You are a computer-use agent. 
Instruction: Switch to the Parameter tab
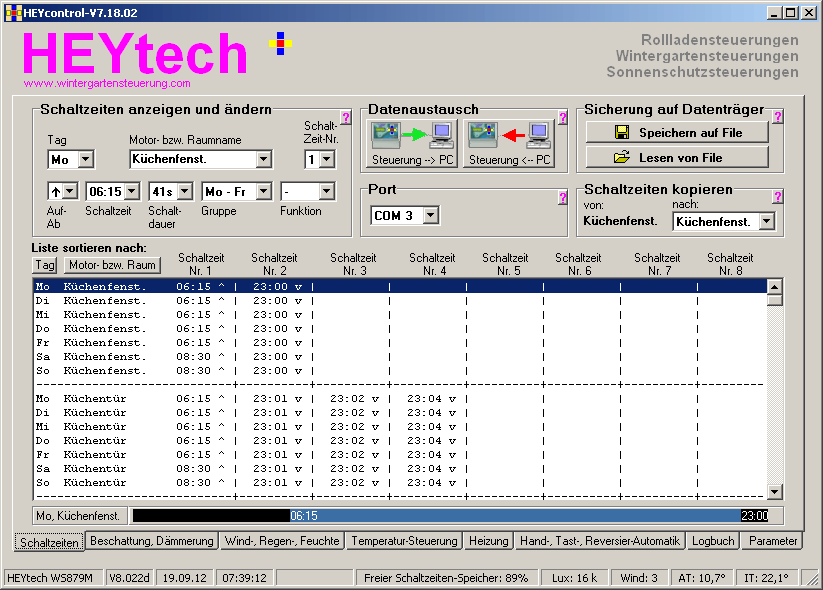773,541
